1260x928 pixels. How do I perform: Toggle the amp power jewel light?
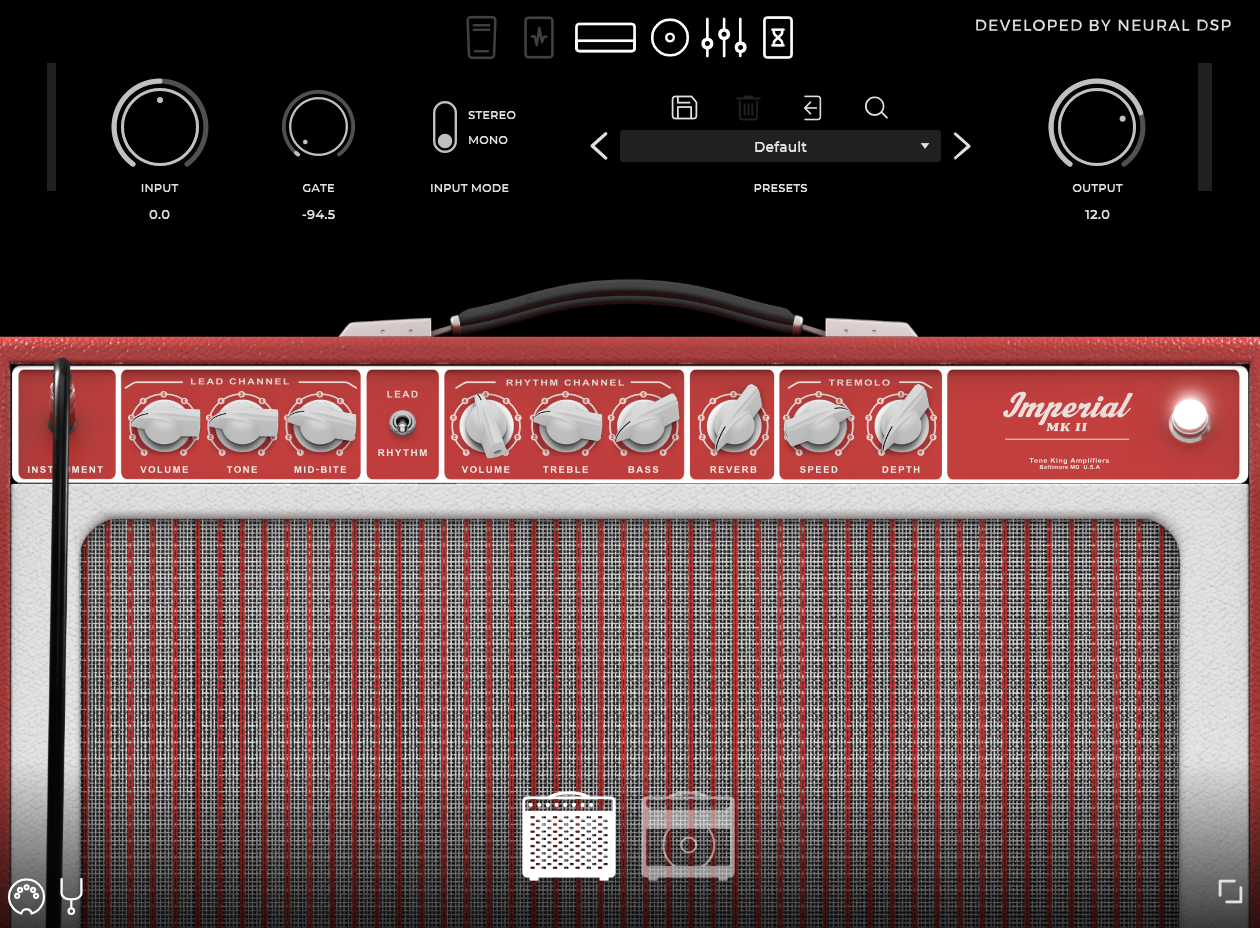click(1189, 419)
